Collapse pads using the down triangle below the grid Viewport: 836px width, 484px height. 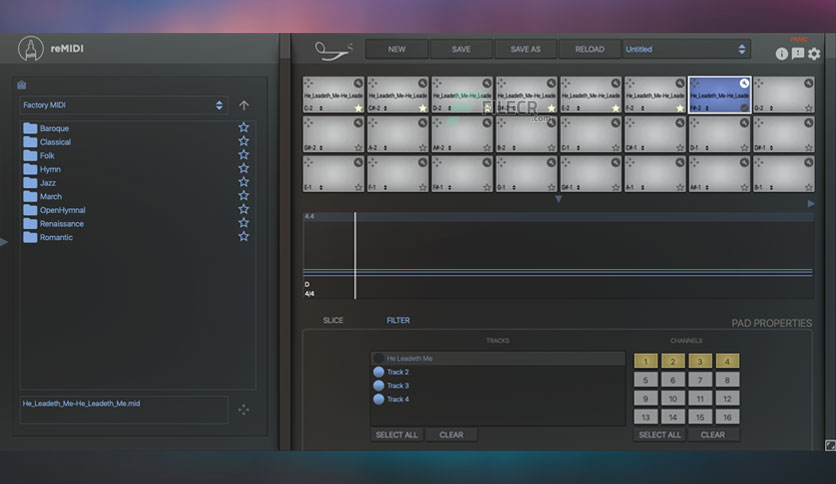point(558,199)
